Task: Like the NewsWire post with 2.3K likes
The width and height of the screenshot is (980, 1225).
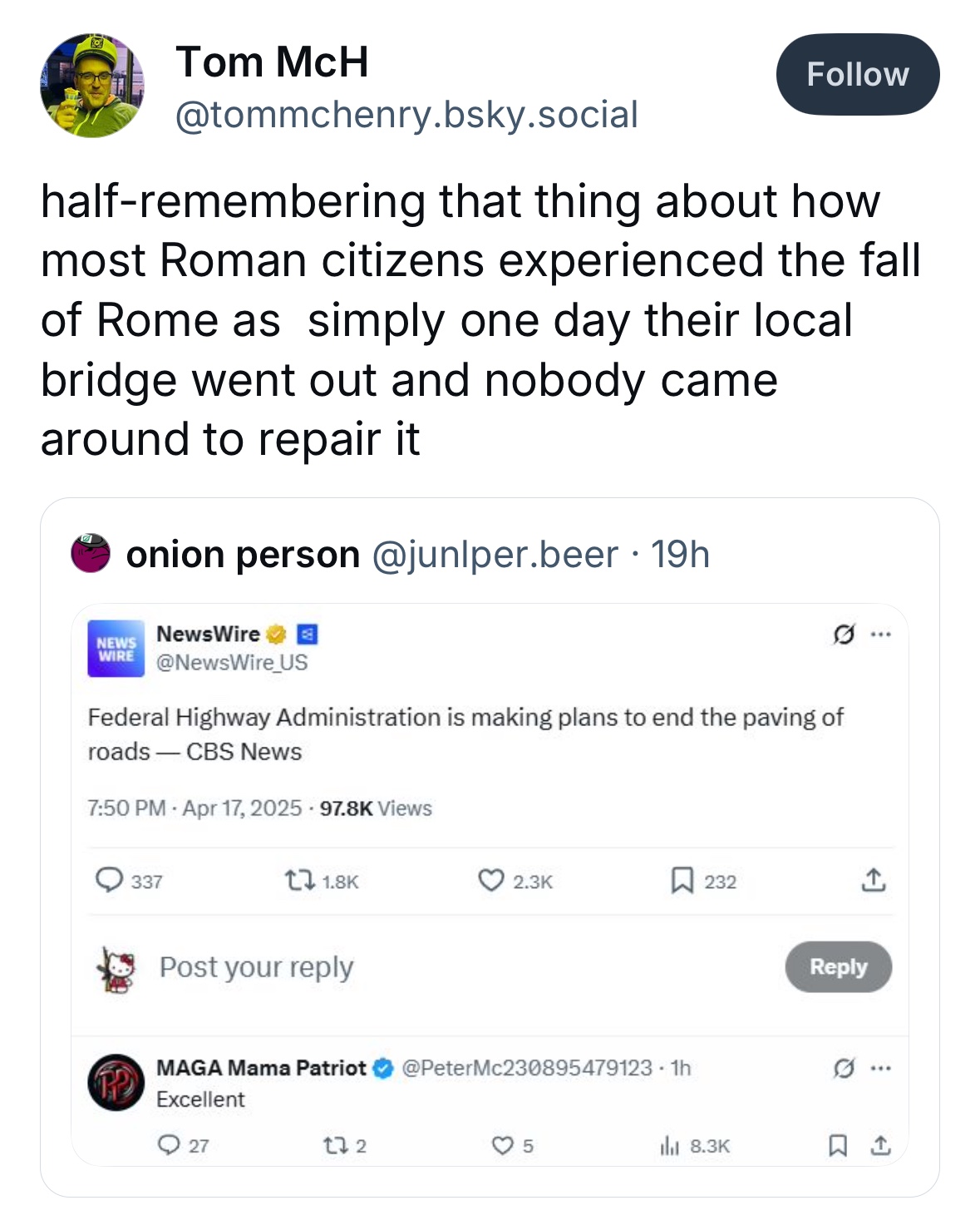Action: click(491, 880)
